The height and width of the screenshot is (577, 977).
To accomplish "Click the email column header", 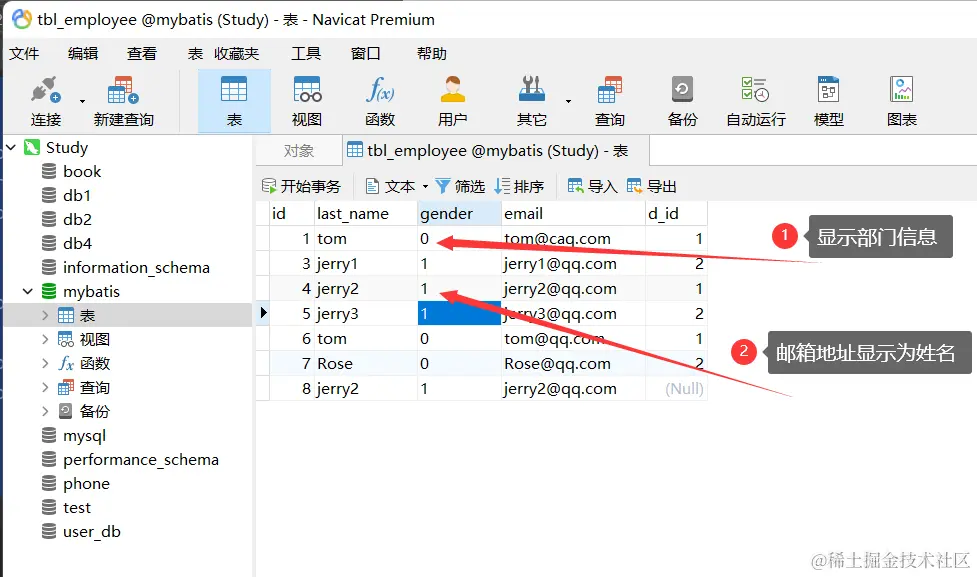I will [x=573, y=214].
